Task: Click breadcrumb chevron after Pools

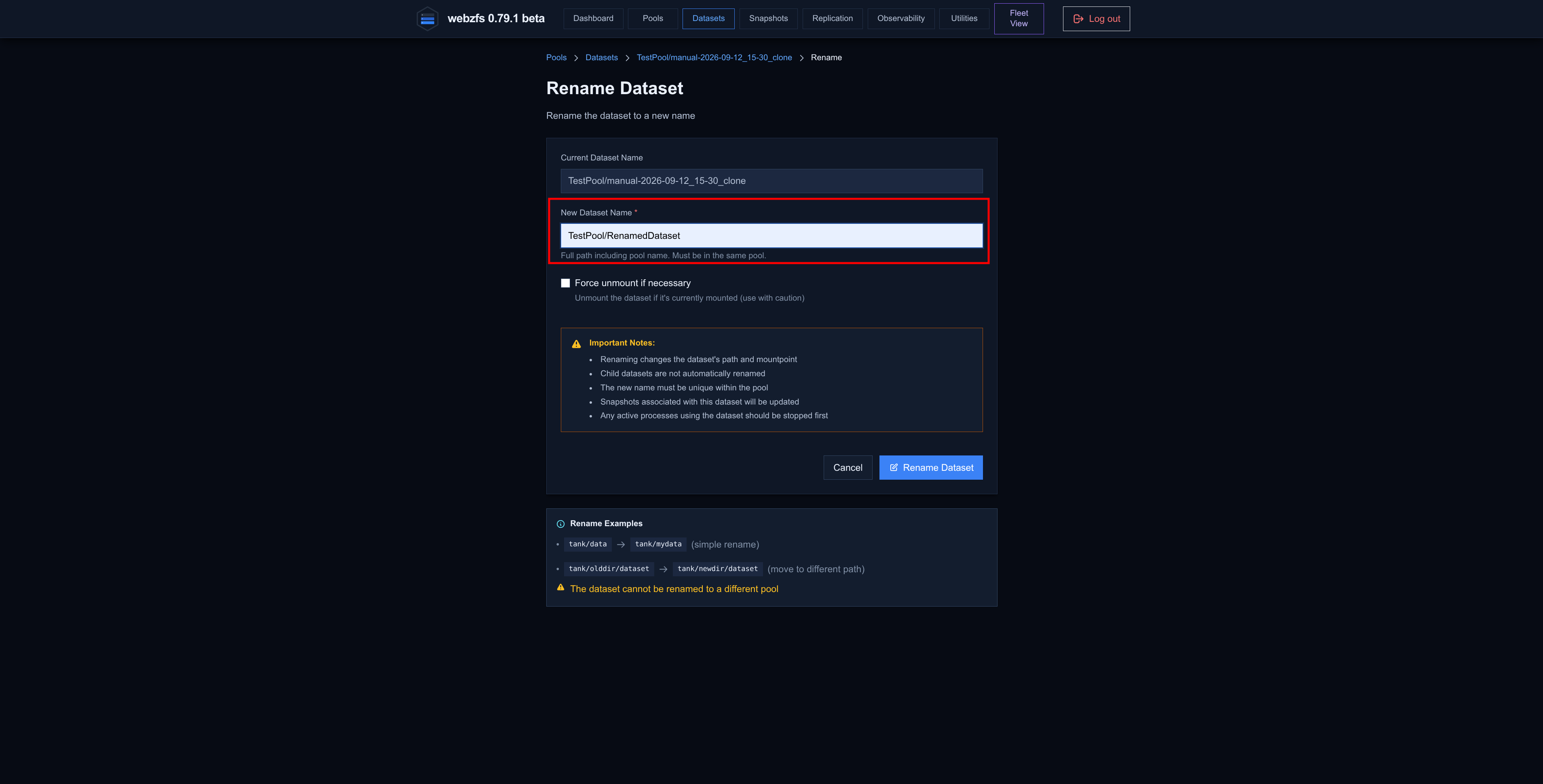Action: pyautogui.click(x=576, y=58)
